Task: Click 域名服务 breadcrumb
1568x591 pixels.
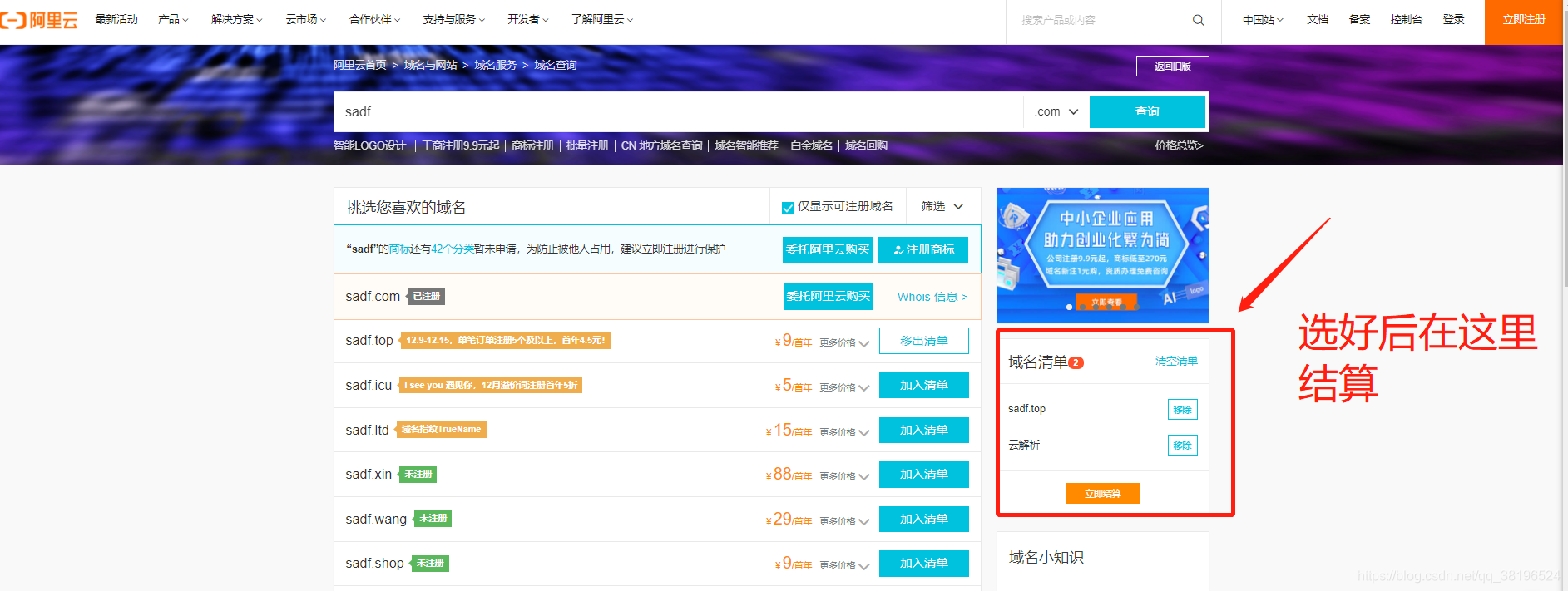Action: [x=495, y=65]
